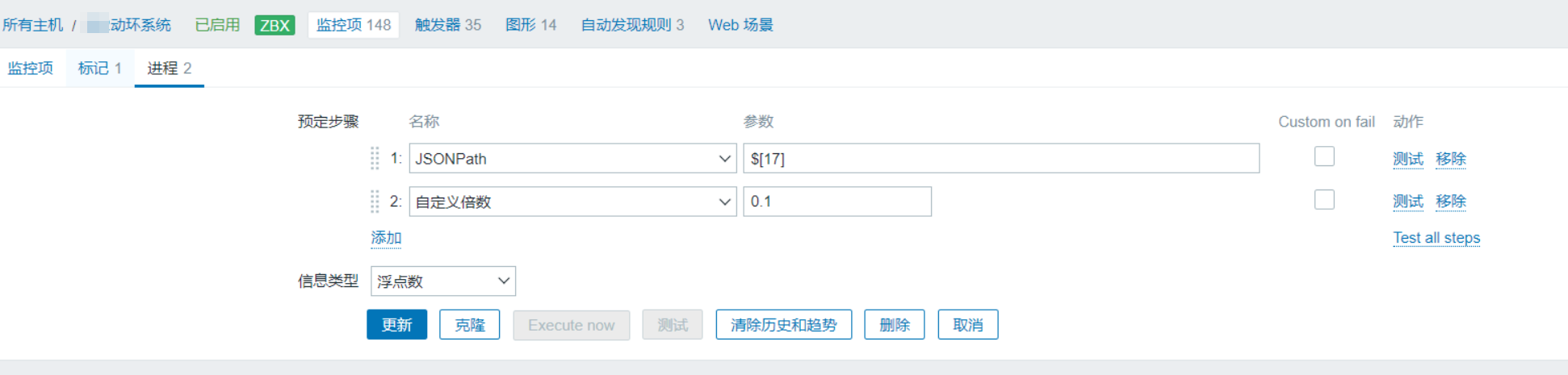Click Test all steps link
Screen dimensions: 1568x375
click(x=1436, y=238)
